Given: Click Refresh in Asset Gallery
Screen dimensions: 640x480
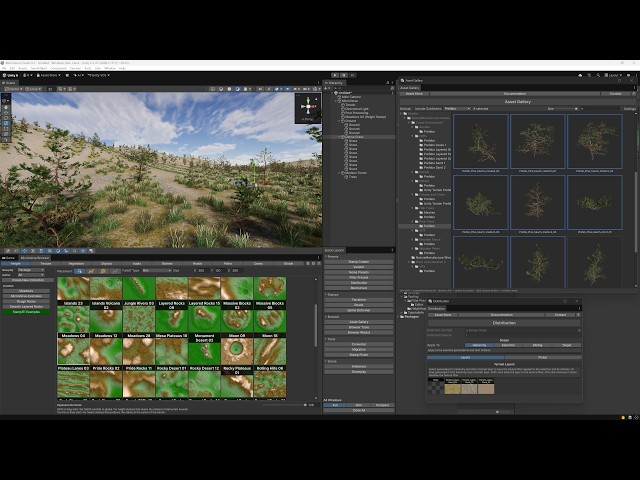Looking at the screenshot, I should coord(405,109).
